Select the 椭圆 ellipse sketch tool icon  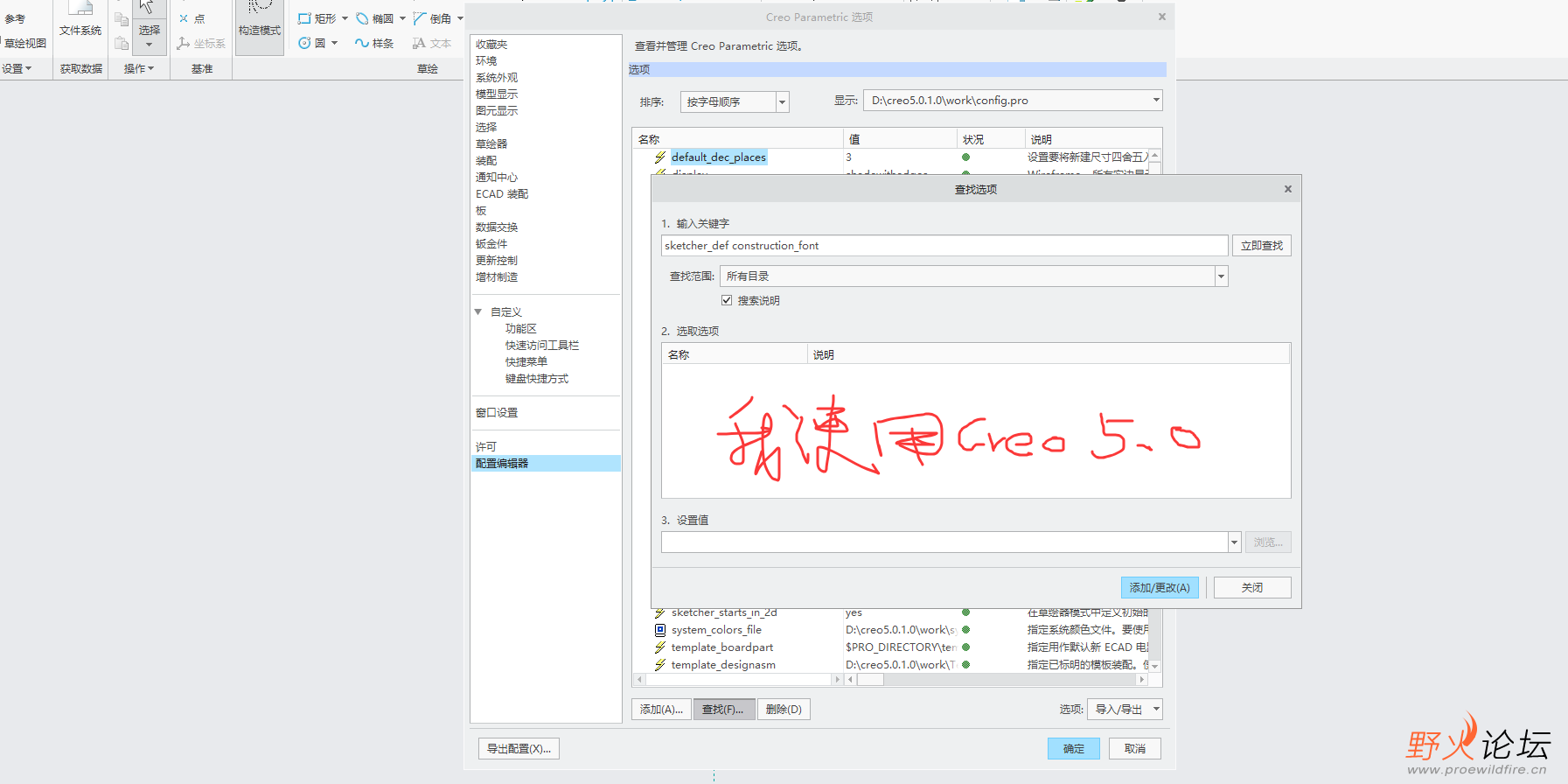point(362,18)
